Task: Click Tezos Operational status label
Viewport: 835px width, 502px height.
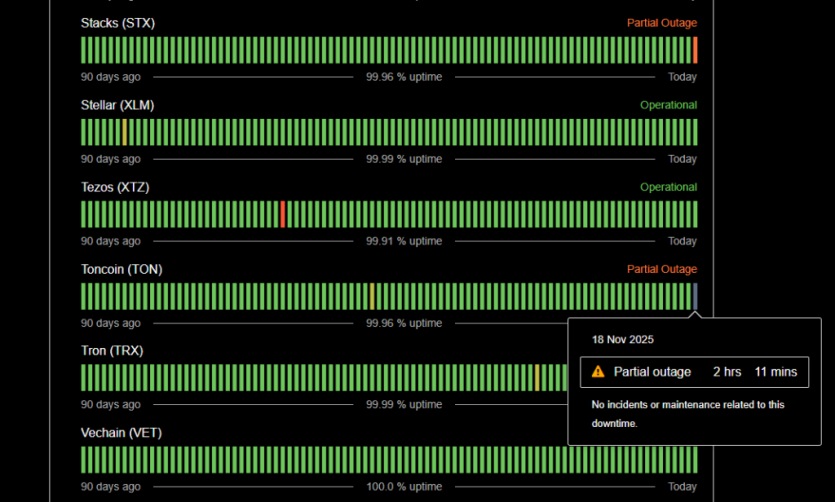Action: (x=668, y=187)
